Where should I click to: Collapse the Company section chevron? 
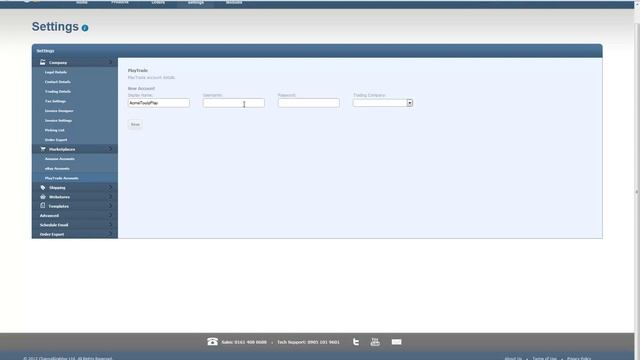[110, 62]
